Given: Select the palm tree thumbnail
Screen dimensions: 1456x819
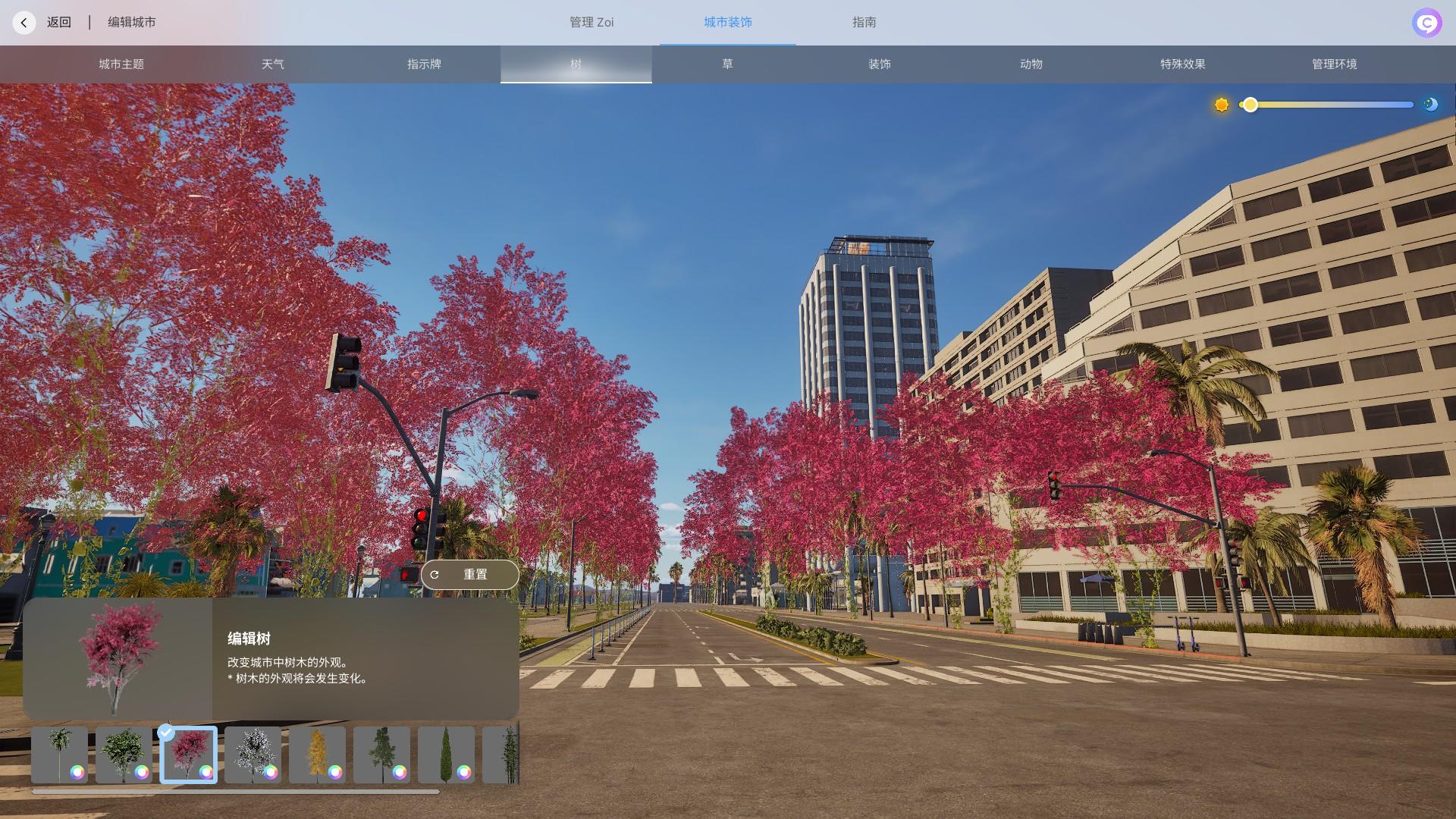Looking at the screenshot, I should [x=59, y=755].
